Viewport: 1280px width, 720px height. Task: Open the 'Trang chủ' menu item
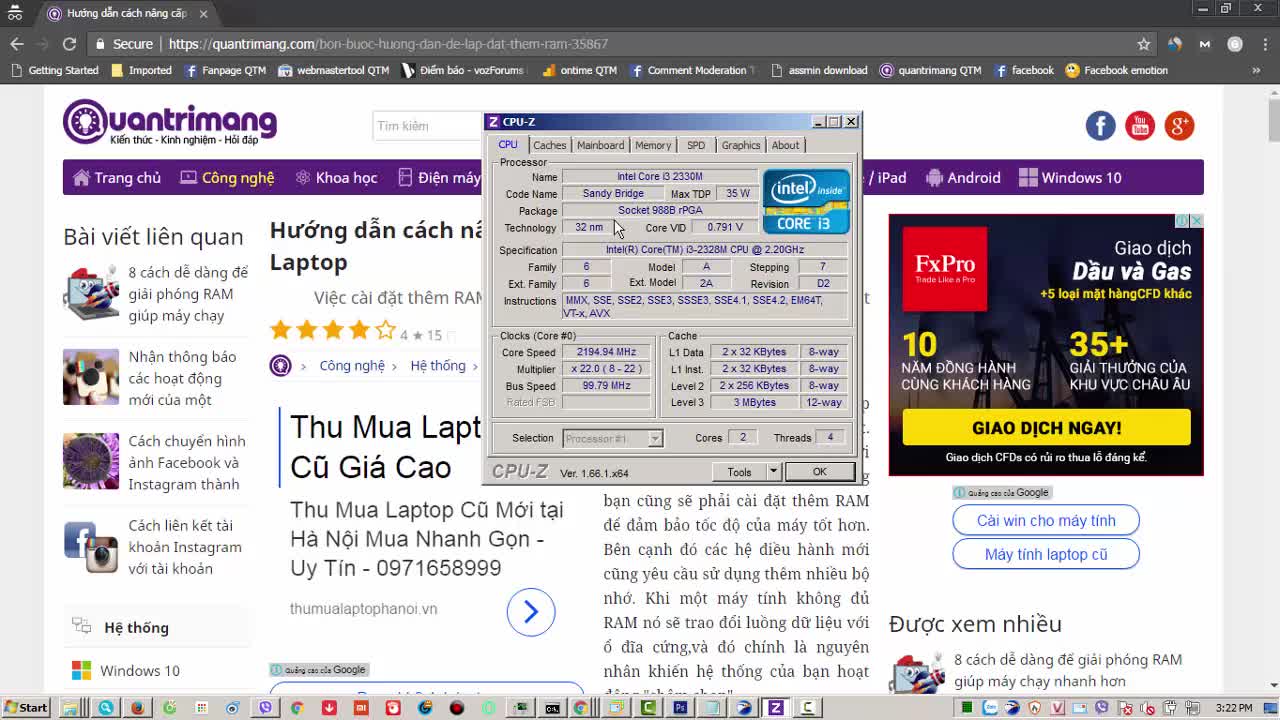point(117,178)
